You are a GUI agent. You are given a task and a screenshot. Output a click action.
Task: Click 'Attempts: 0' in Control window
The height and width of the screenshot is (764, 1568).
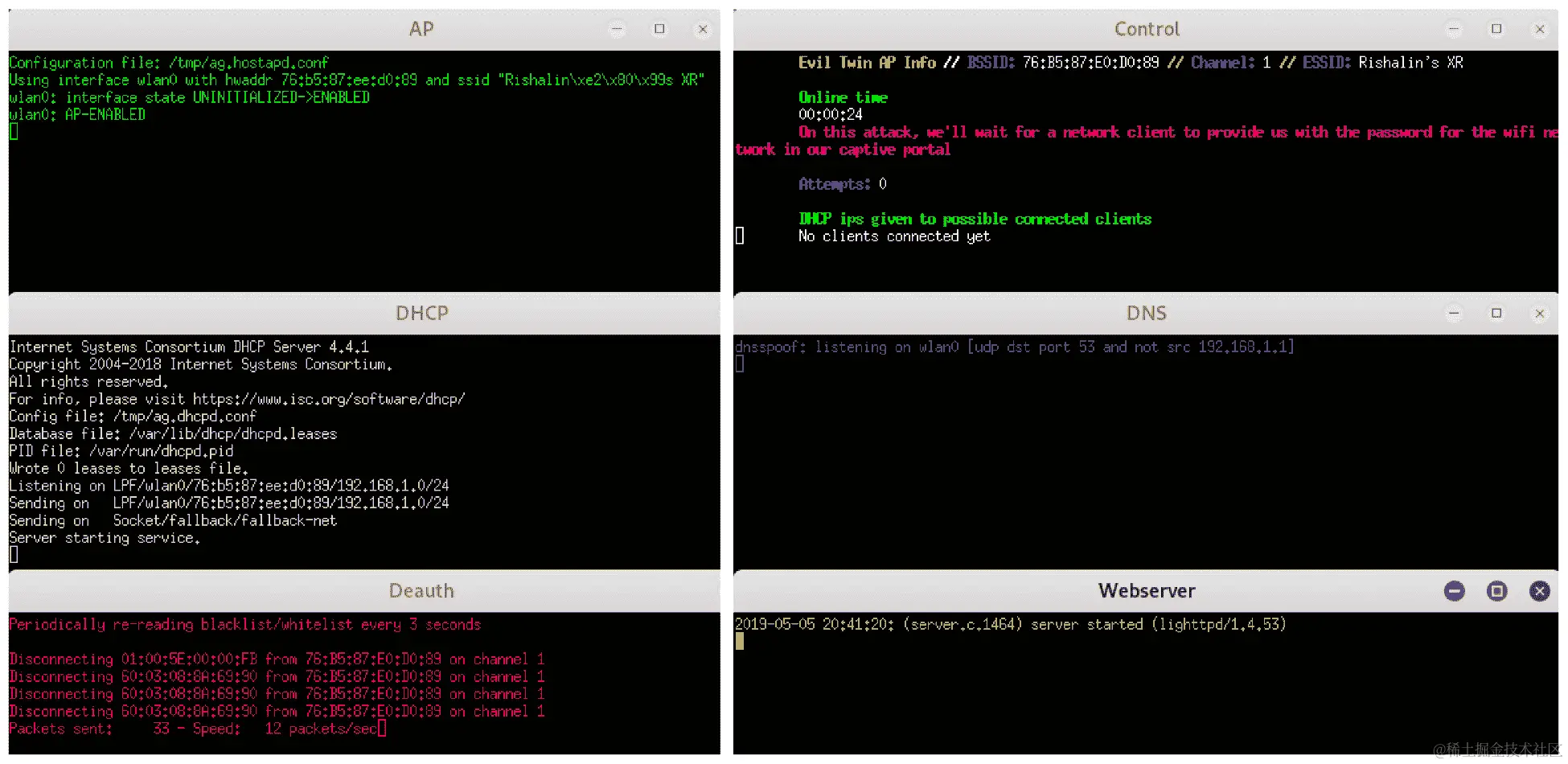843,184
